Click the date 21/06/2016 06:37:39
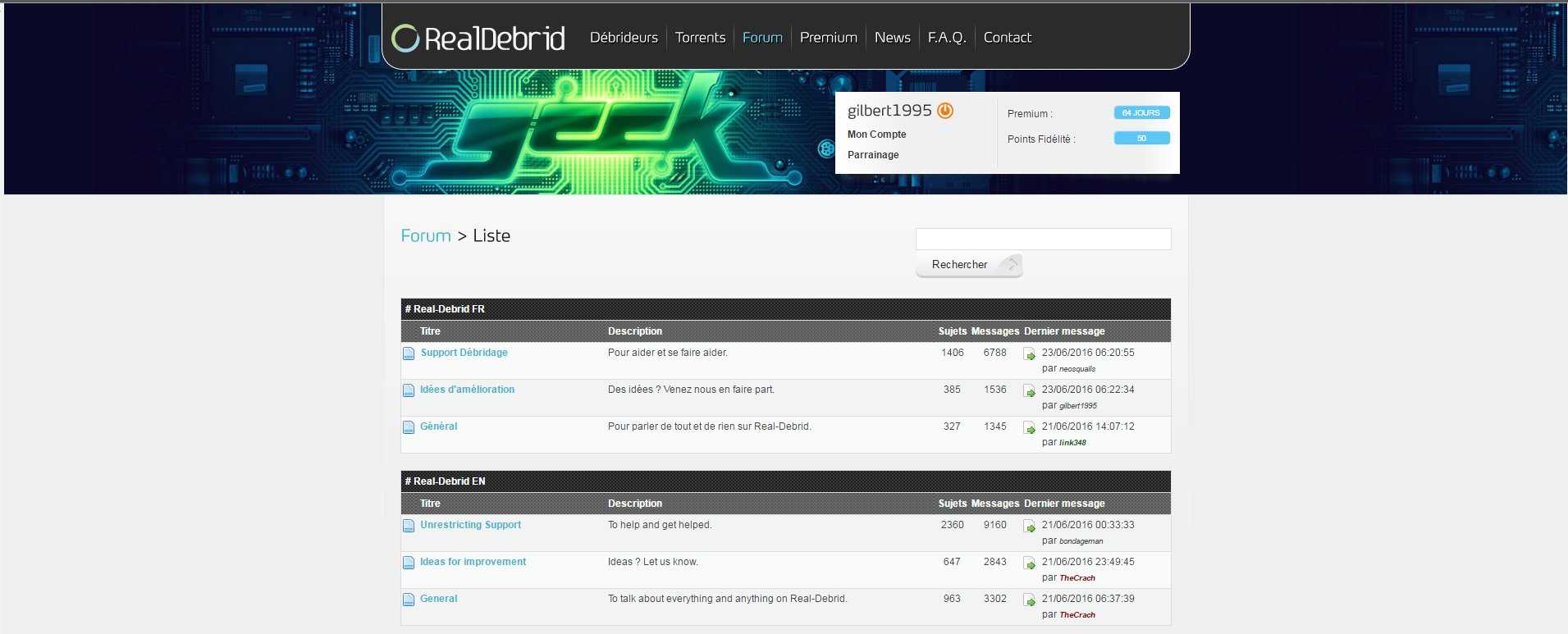This screenshot has height=634, width=1568. pyautogui.click(x=1088, y=599)
